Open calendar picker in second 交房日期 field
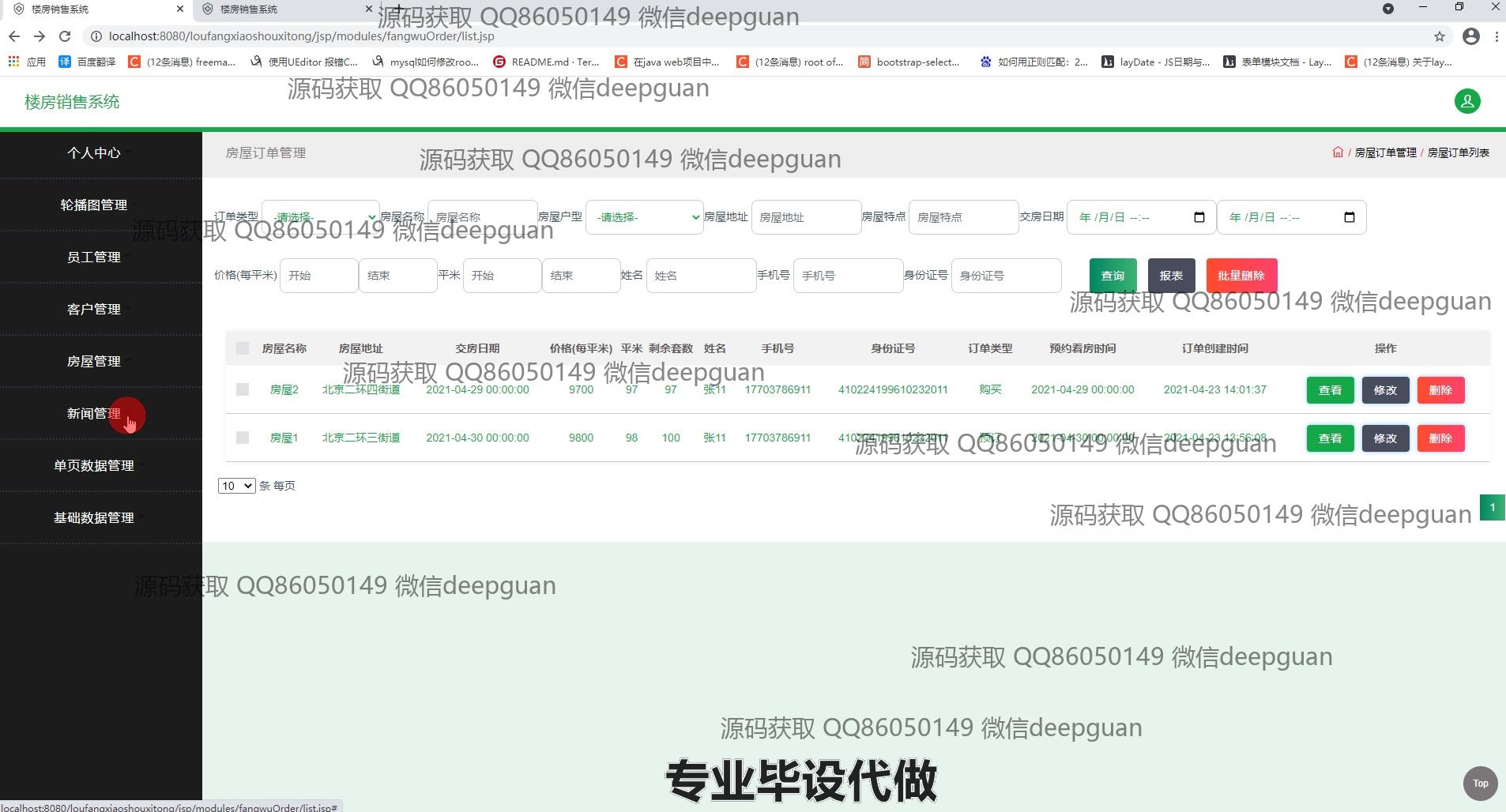 1349,217
